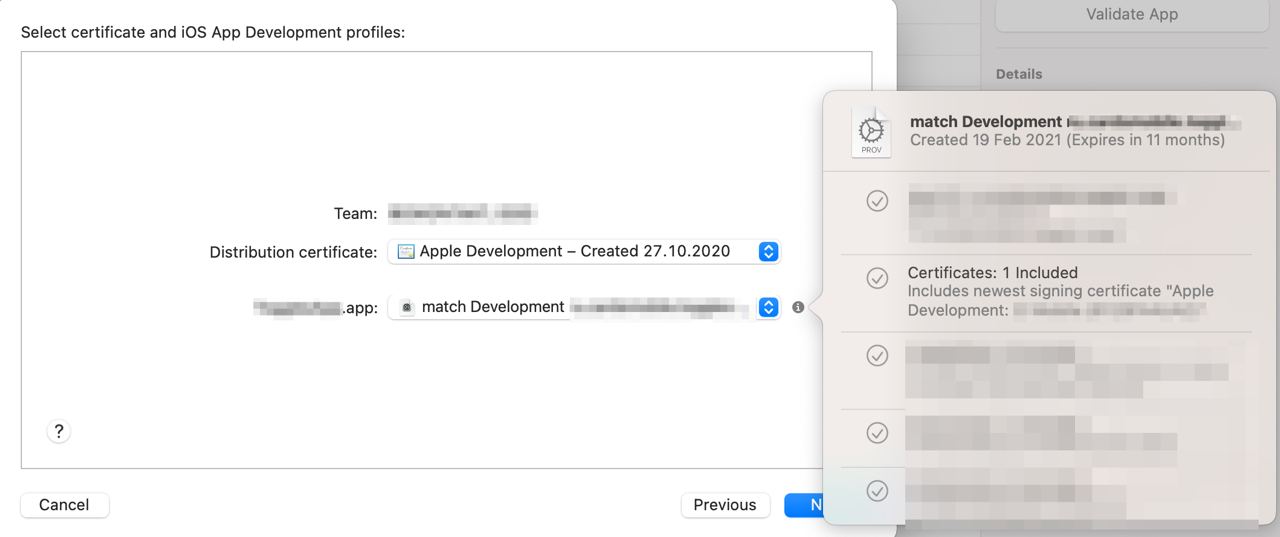Click the bottom-most checkmark circle in the popover
This screenshot has height=537, width=1280.
coord(877,491)
